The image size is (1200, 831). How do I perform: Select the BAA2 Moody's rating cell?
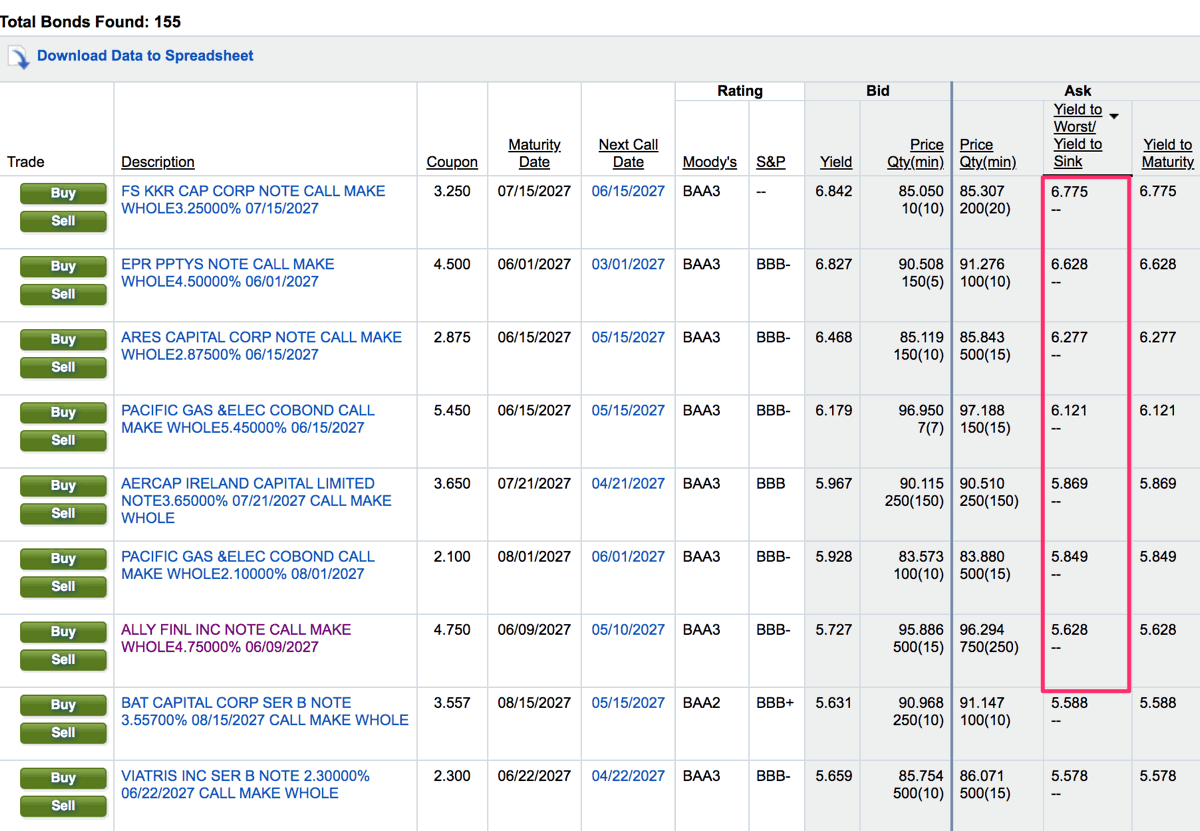[x=702, y=702]
